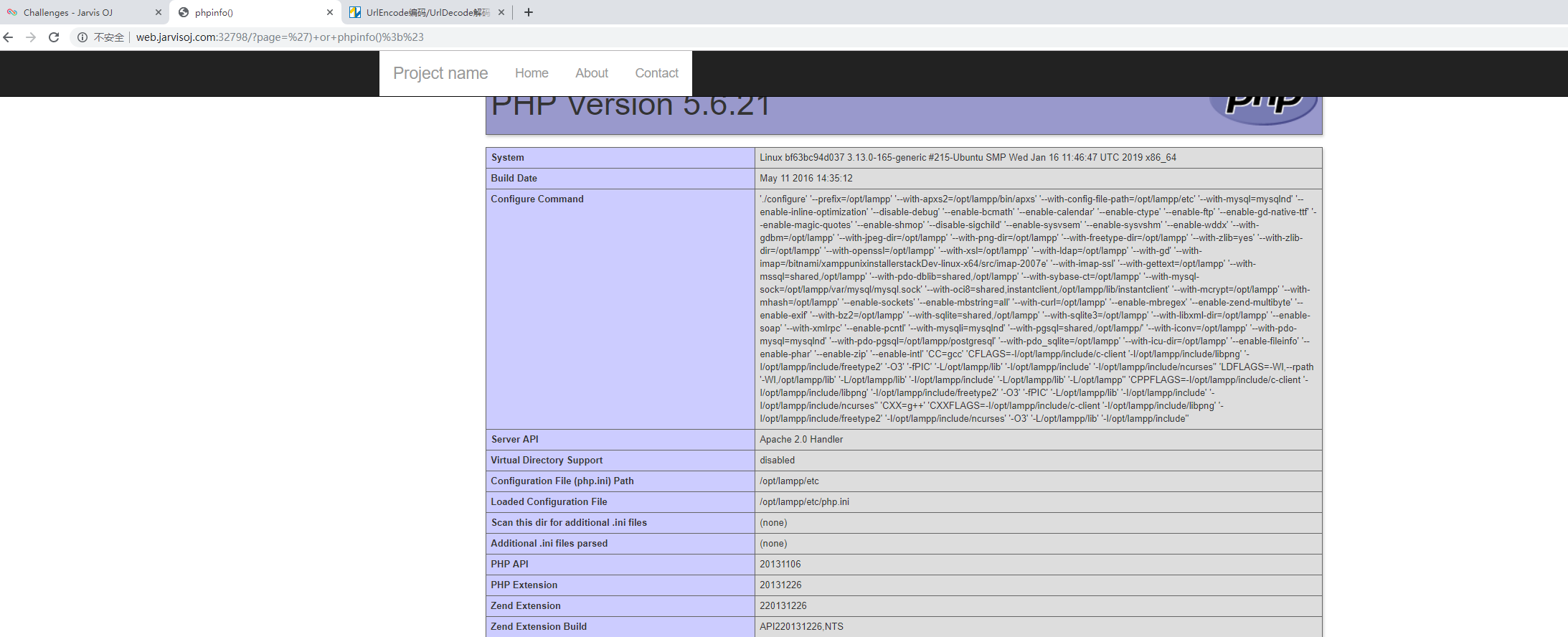Click the Configure Command row label
Screen dimensions: 1568x637
point(537,199)
